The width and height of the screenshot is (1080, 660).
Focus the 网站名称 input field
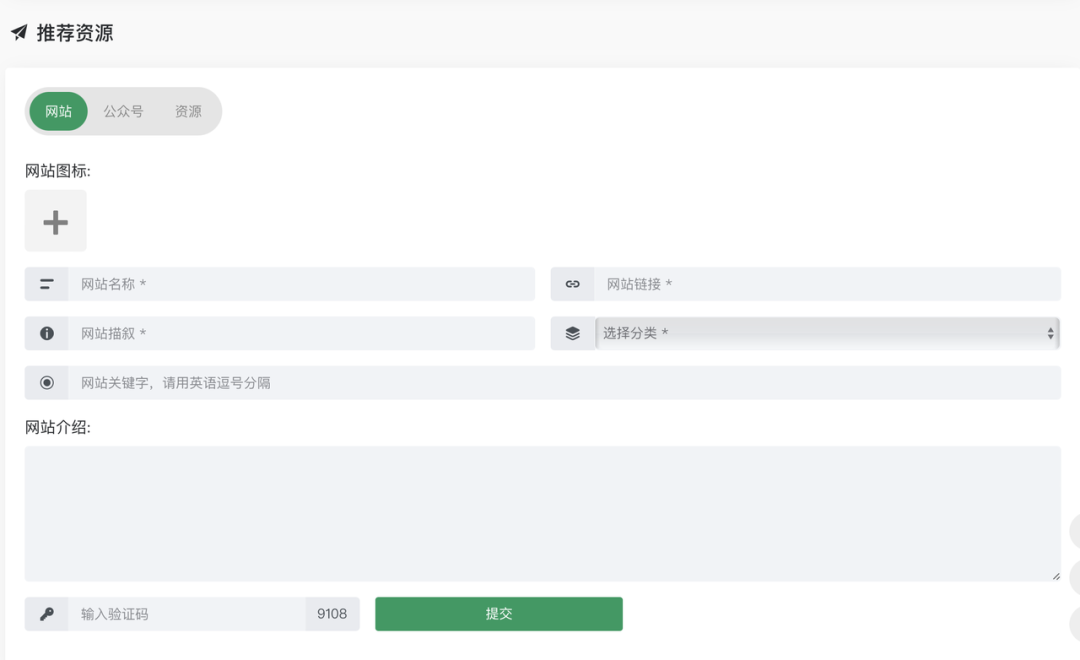pyautogui.click(x=300, y=284)
